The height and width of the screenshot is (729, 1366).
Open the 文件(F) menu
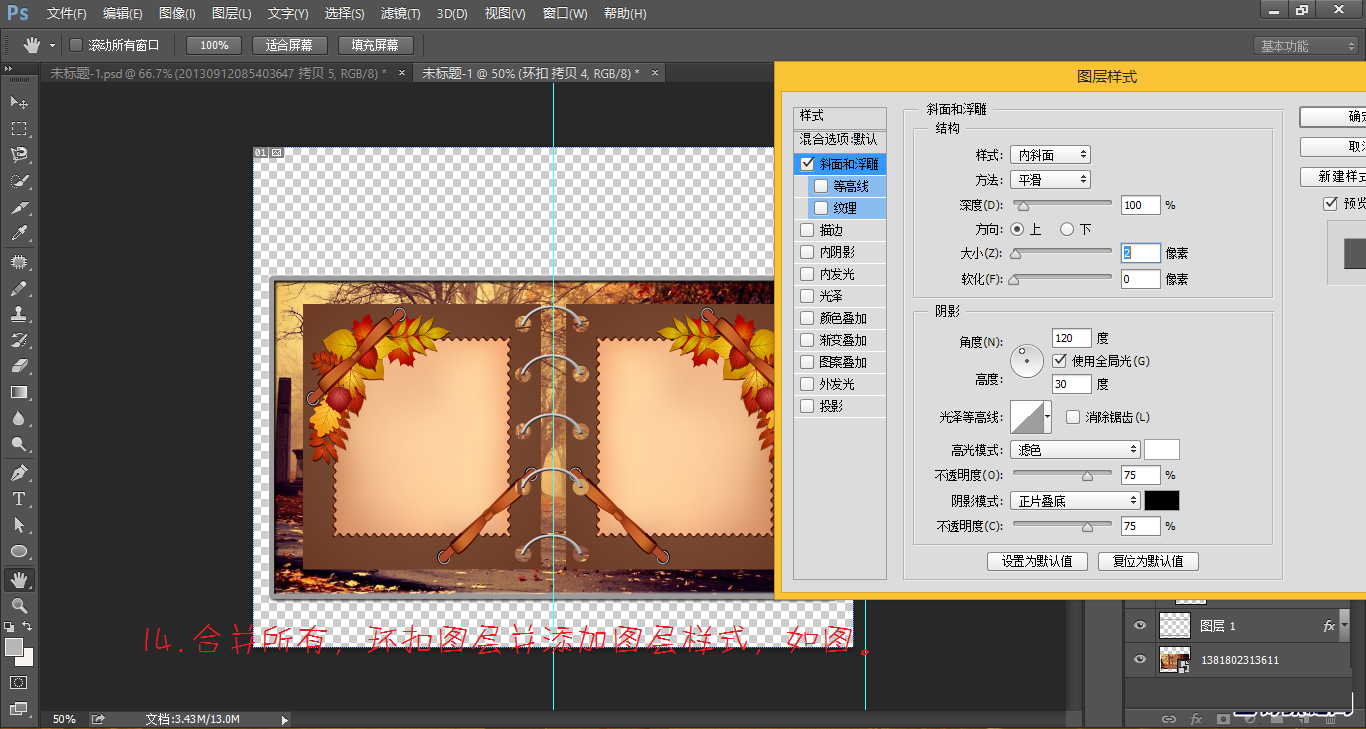(67, 14)
